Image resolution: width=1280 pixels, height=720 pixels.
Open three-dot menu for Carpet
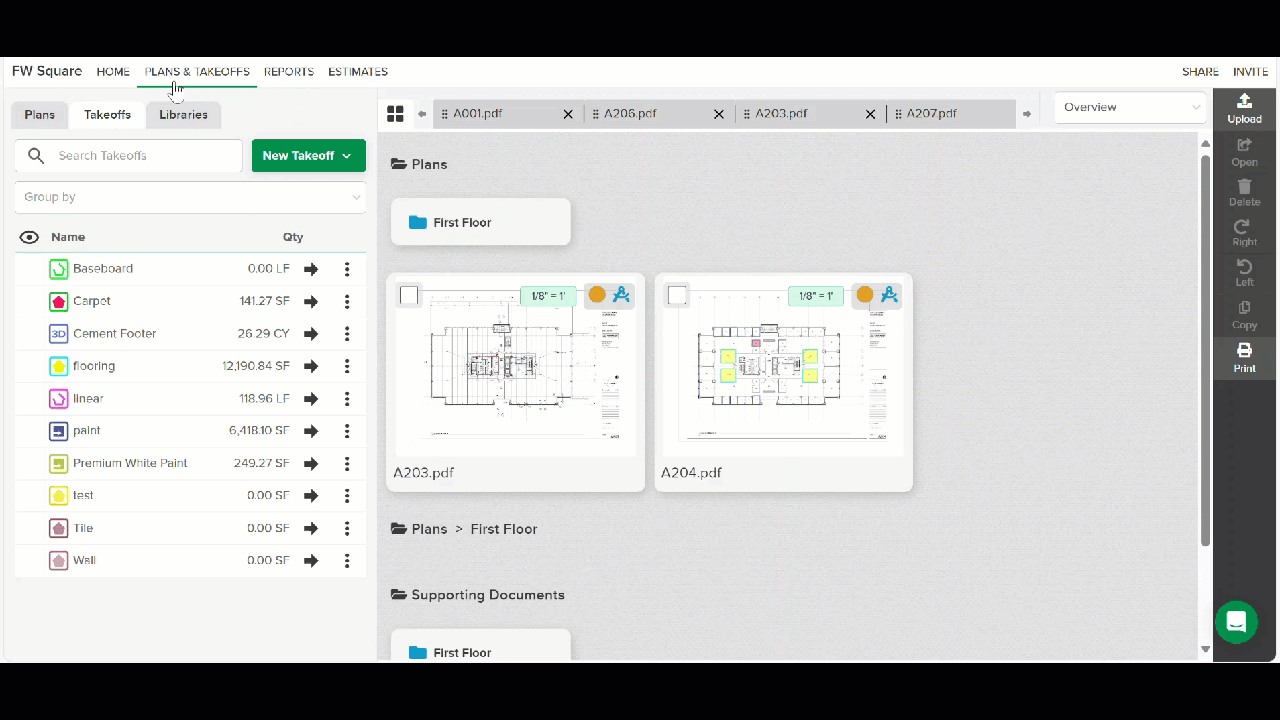pyautogui.click(x=347, y=301)
